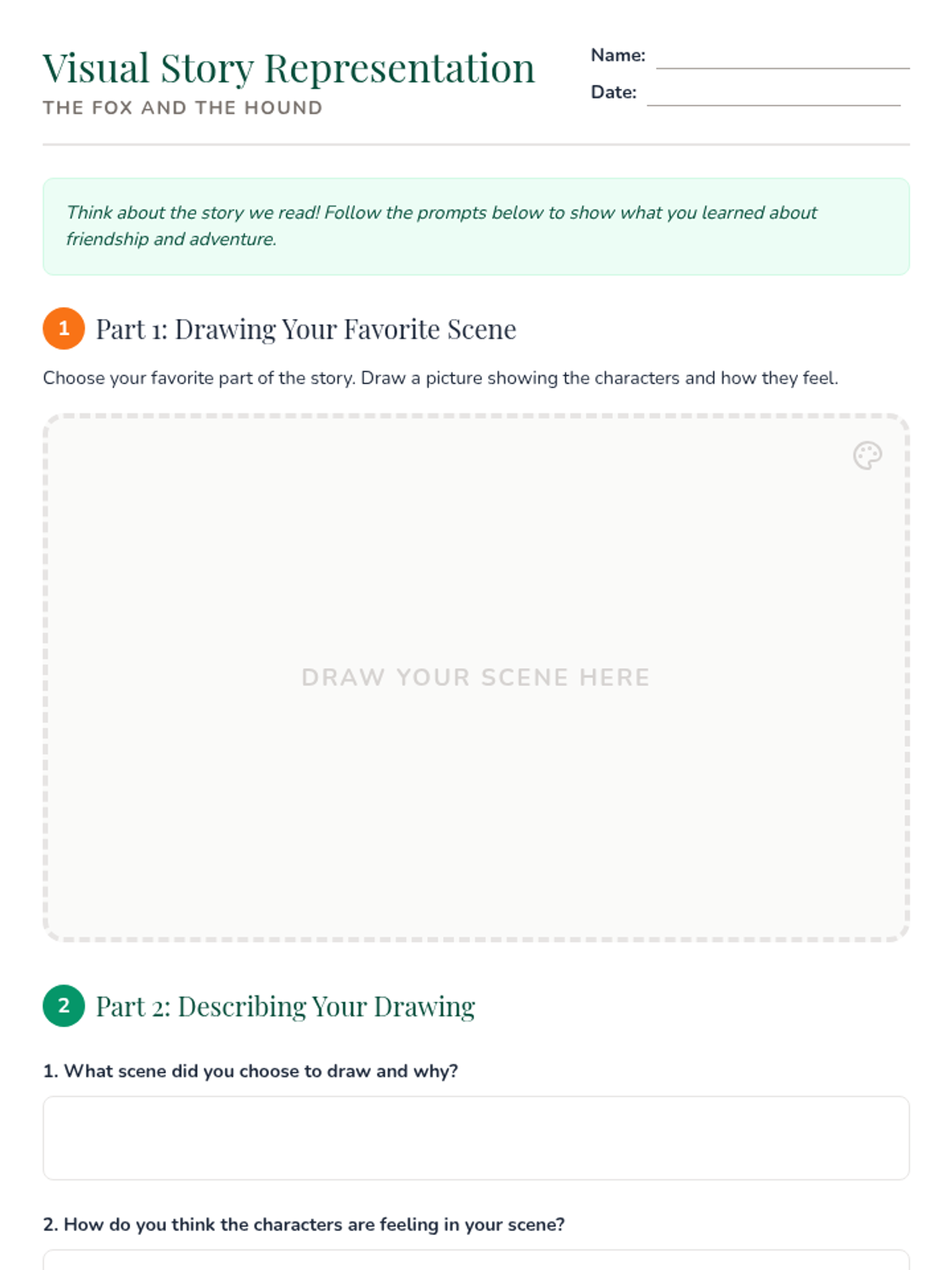Click the Visual Story Representation title
The height and width of the screenshot is (1270, 952).
(289, 68)
